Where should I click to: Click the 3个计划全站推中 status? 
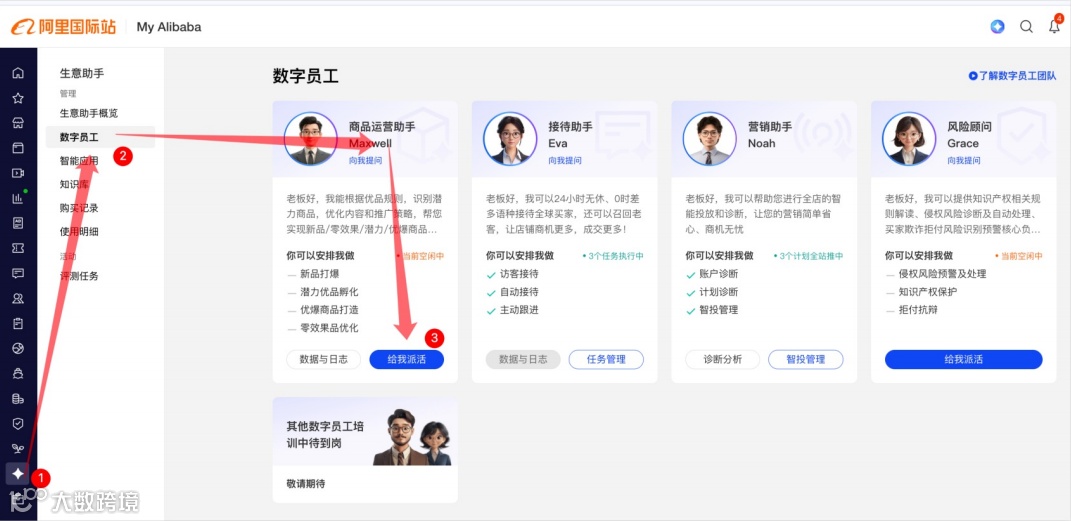coord(809,256)
